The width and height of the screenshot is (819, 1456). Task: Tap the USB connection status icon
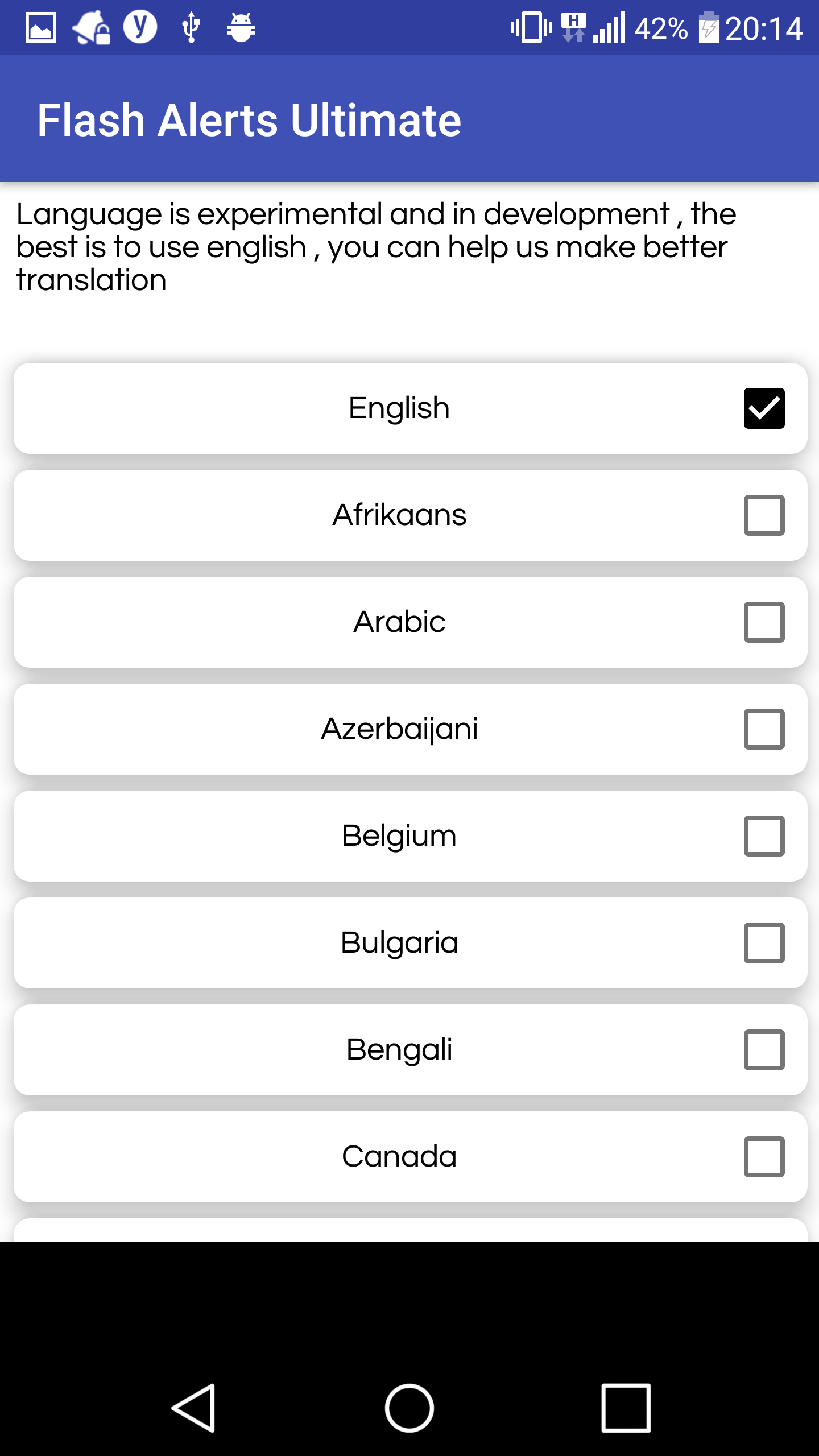(x=191, y=27)
